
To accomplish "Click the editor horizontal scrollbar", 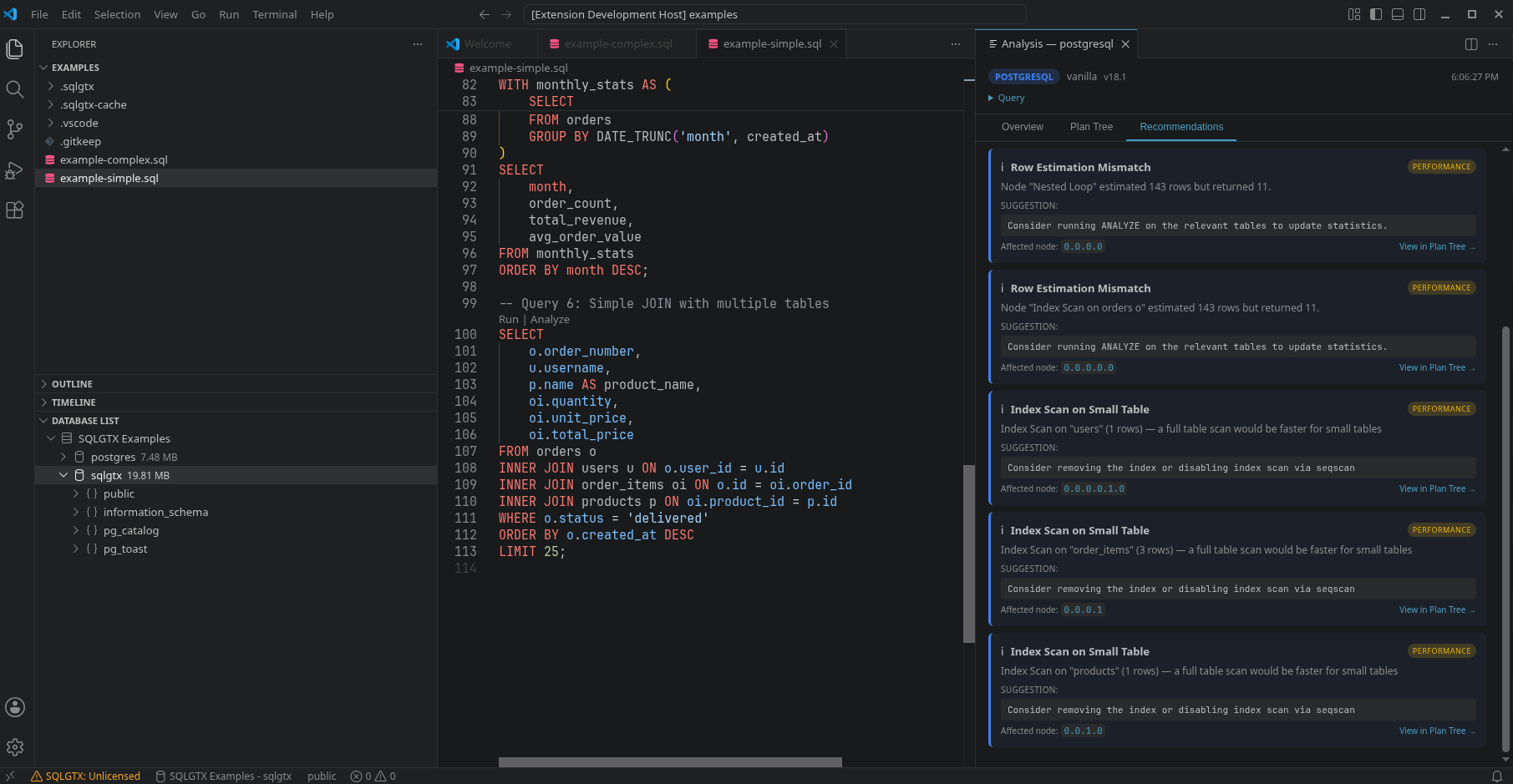I will coord(670,762).
